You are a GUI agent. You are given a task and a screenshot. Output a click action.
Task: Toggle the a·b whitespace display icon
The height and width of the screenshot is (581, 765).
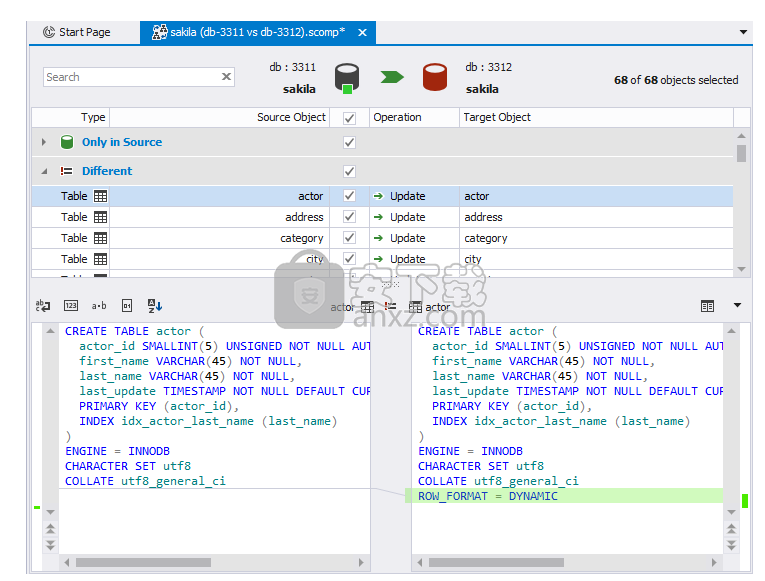pyautogui.click(x=99, y=306)
